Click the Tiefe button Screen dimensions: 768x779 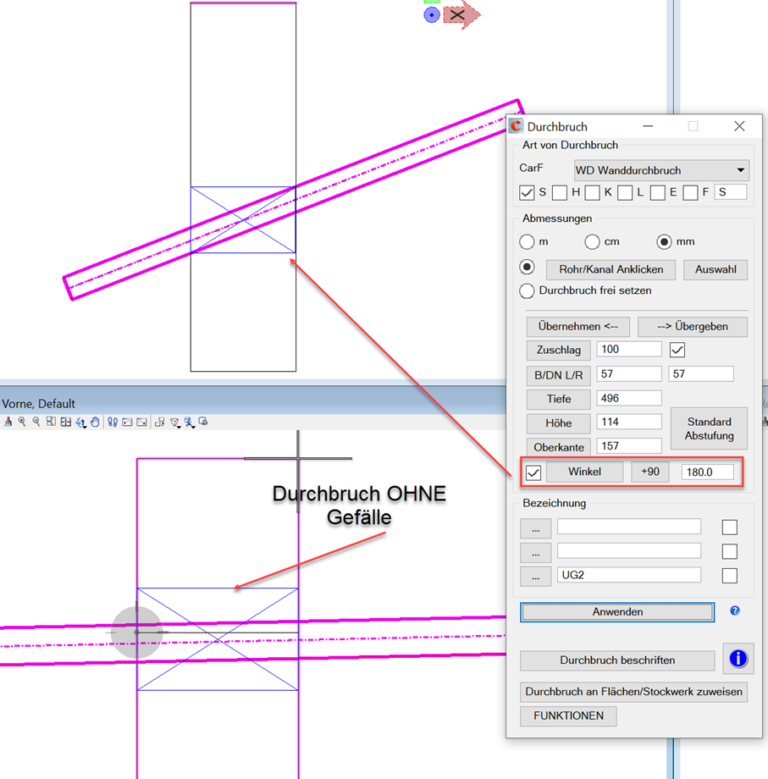click(x=558, y=399)
